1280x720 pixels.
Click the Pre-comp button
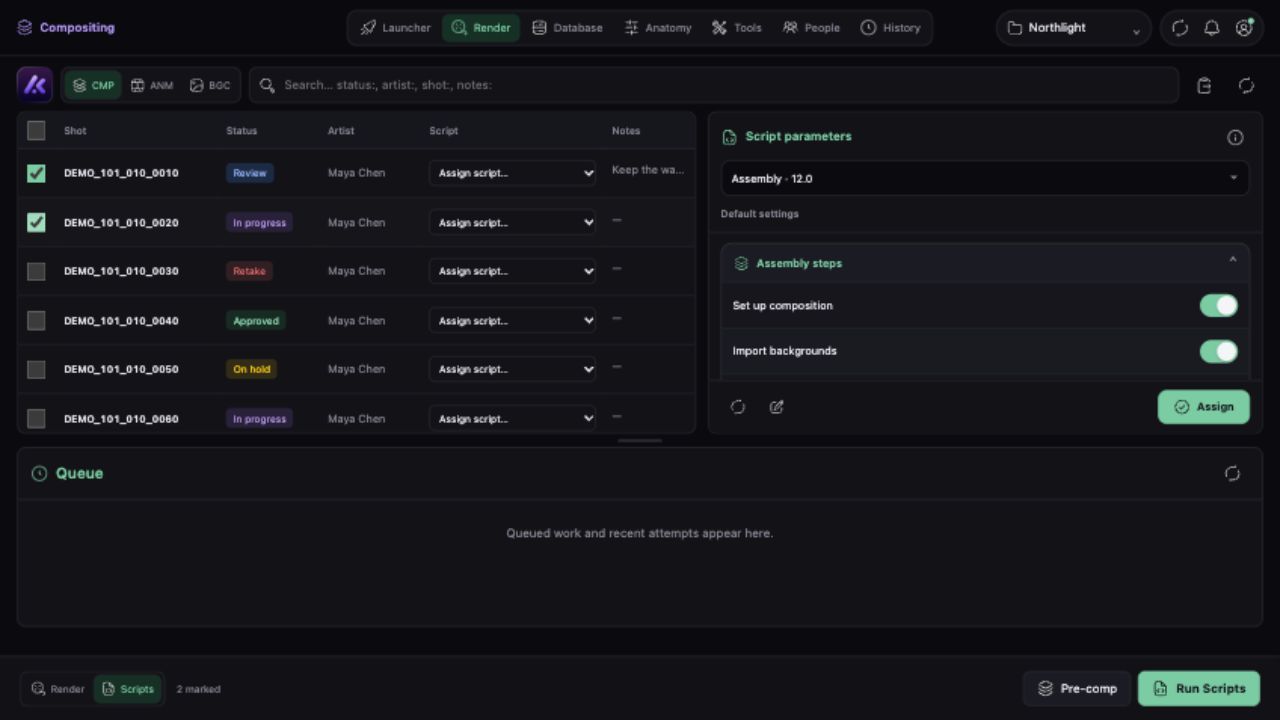pyautogui.click(x=1077, y=688)
